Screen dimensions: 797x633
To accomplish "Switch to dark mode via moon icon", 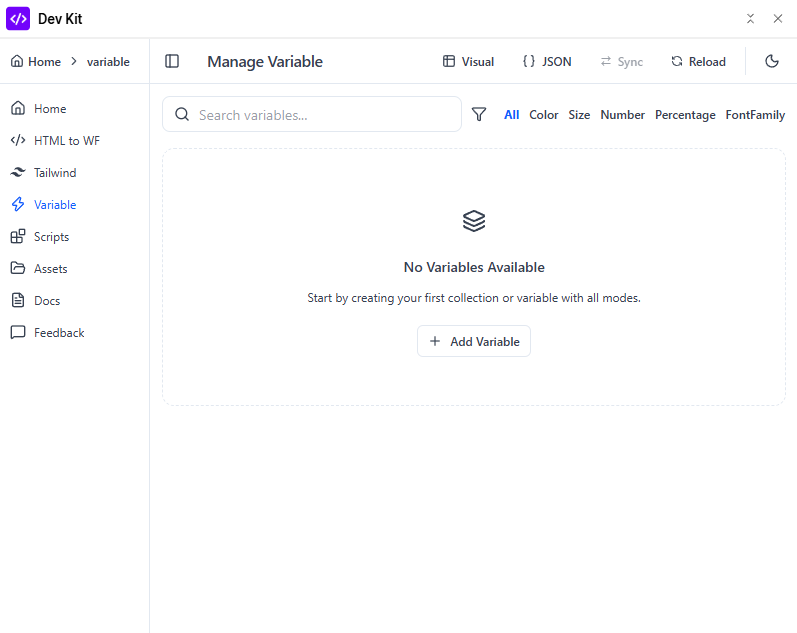I will (772, 62).
